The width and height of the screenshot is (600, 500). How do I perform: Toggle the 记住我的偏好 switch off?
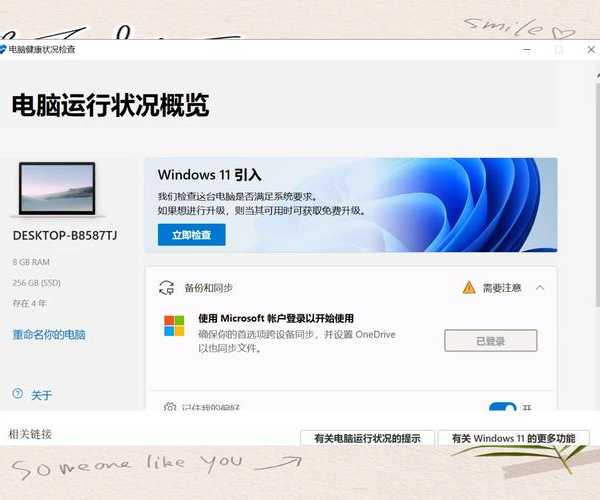502,407
